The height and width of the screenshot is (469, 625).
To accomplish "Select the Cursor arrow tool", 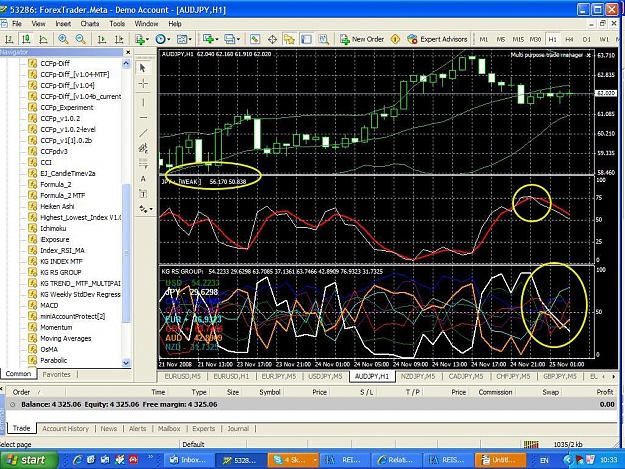I will click(x=143, y=68).
